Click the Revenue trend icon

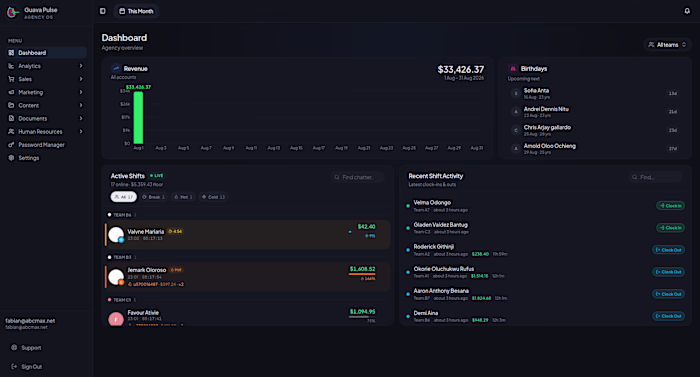(x=116, y=68)
